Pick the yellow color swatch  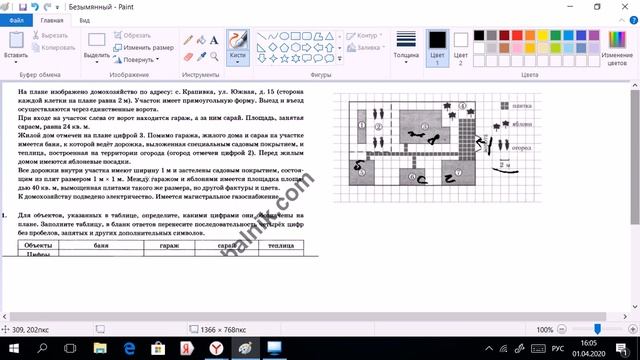543,36
